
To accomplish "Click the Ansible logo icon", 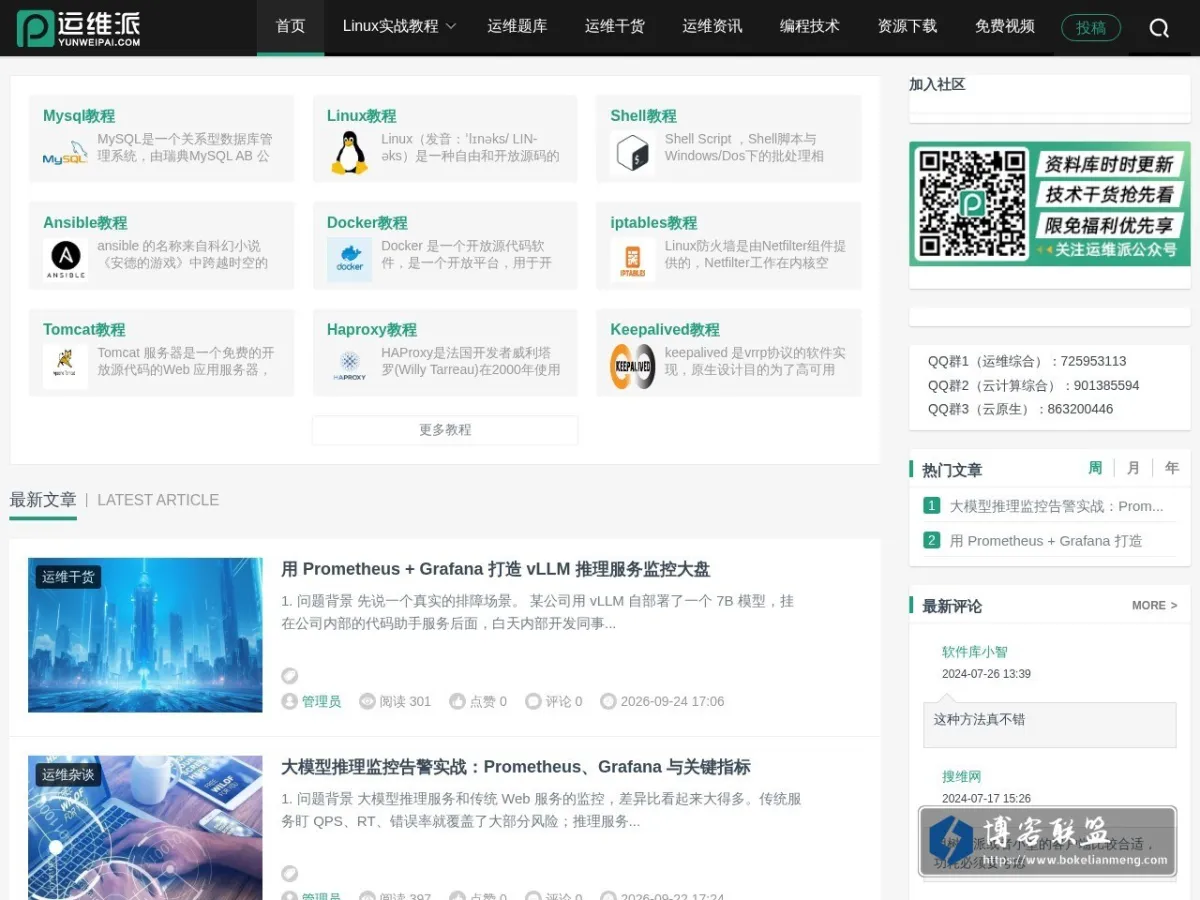I will click(x=65, y=261).
